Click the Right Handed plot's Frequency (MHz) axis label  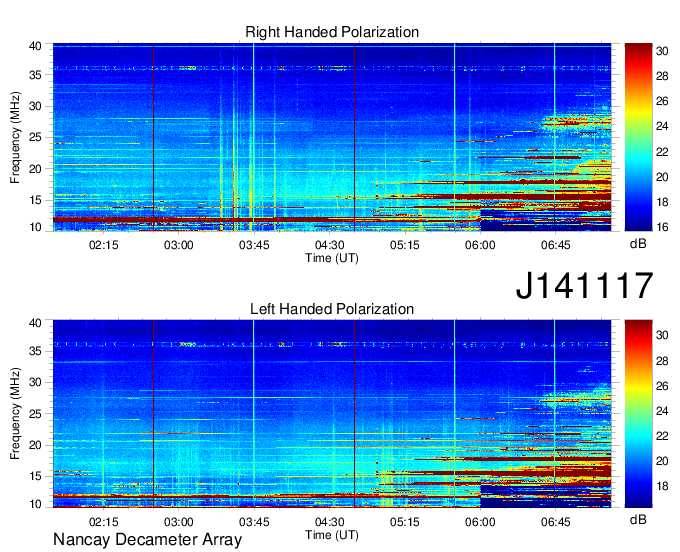tap(15, 137)
